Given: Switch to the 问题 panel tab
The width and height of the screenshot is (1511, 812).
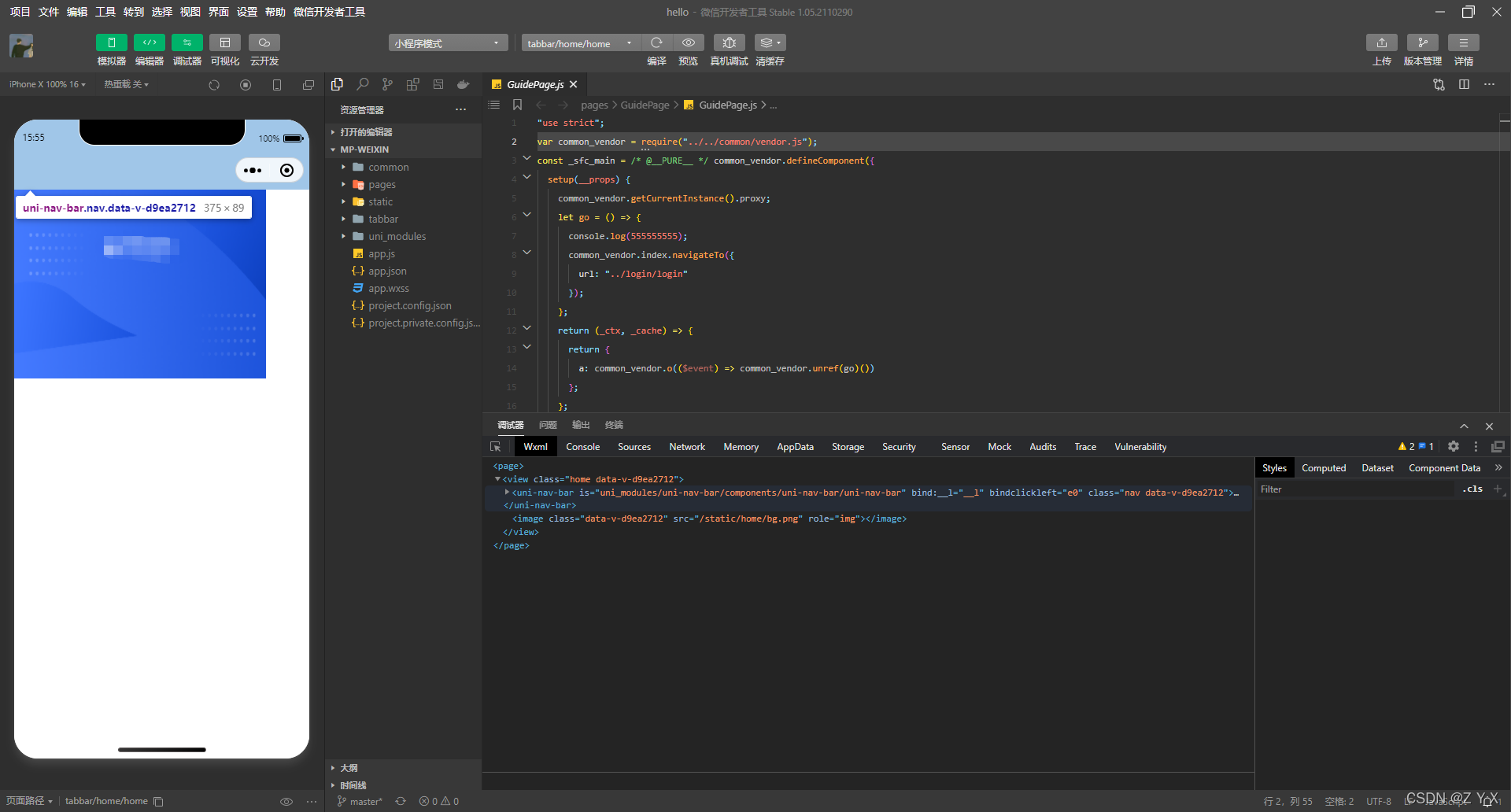Looking at the screenshot, I should (548, 425).
